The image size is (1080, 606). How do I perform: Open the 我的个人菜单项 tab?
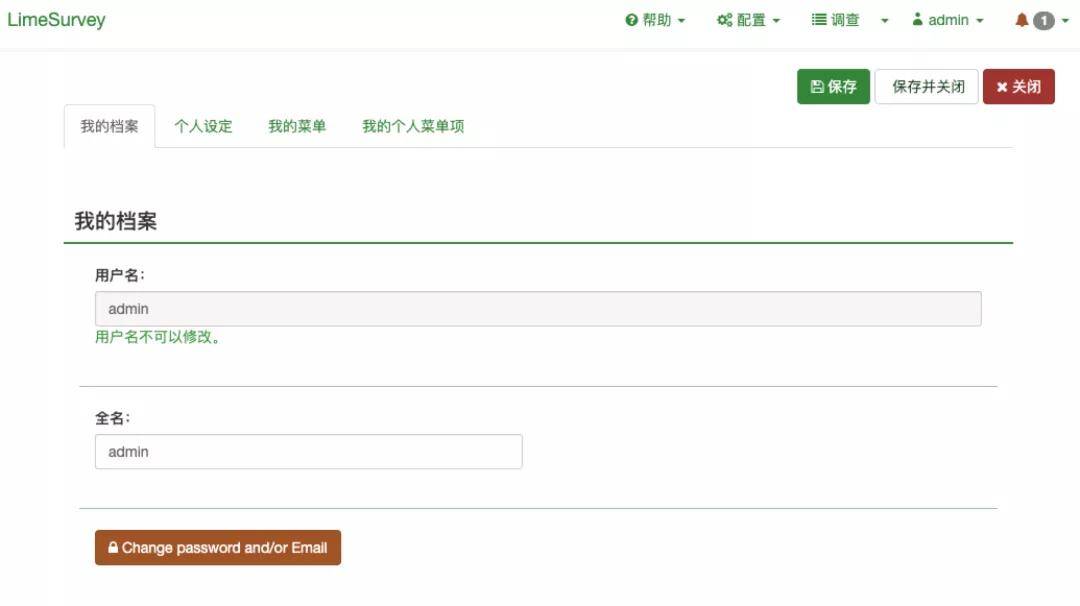tap(413, 126)
